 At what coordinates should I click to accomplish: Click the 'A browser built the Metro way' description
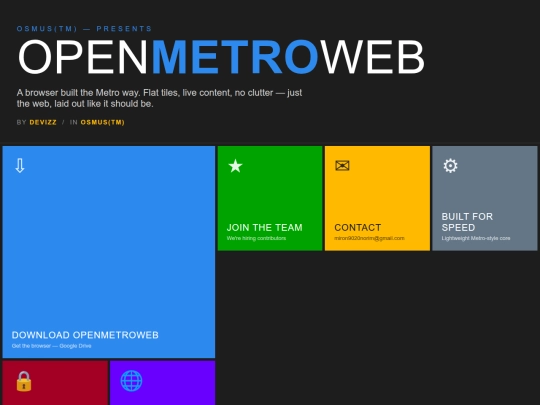159,98
